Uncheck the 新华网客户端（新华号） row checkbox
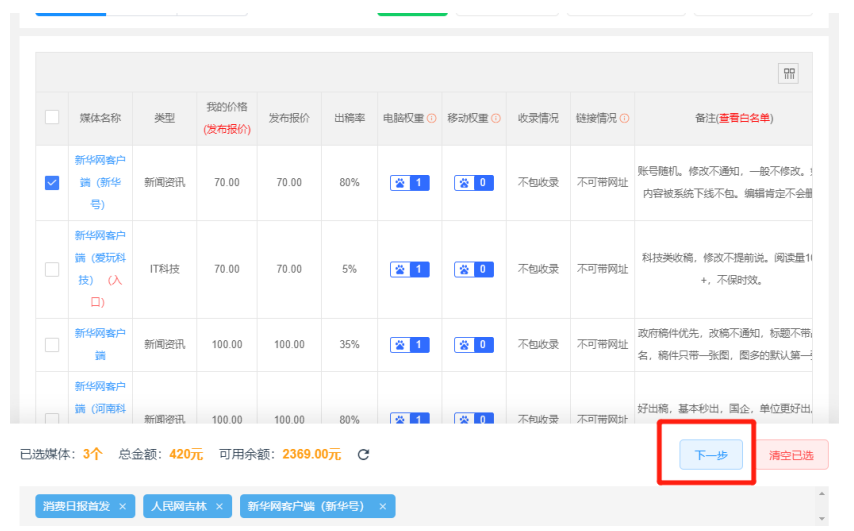This screenshot has height=531, width=854. click(x=52, y=183)
